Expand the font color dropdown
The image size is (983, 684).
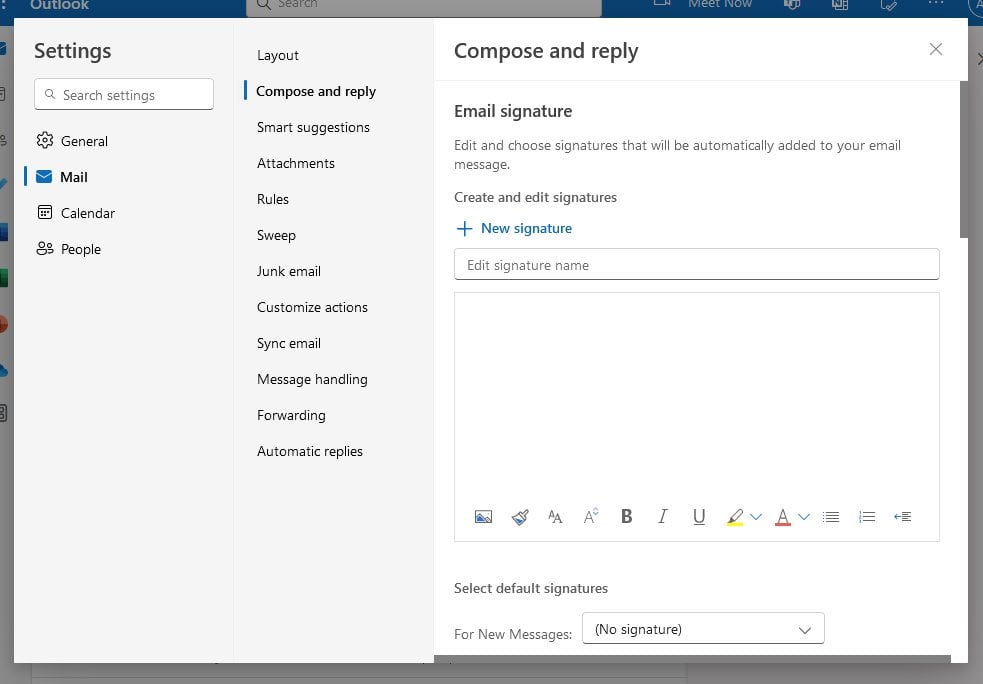pyautogui.click(x=805, y=516)
